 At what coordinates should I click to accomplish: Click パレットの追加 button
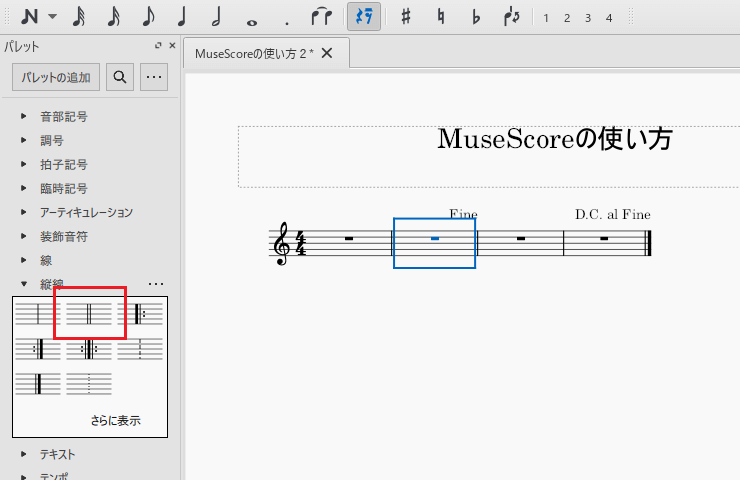coord(56,77)
